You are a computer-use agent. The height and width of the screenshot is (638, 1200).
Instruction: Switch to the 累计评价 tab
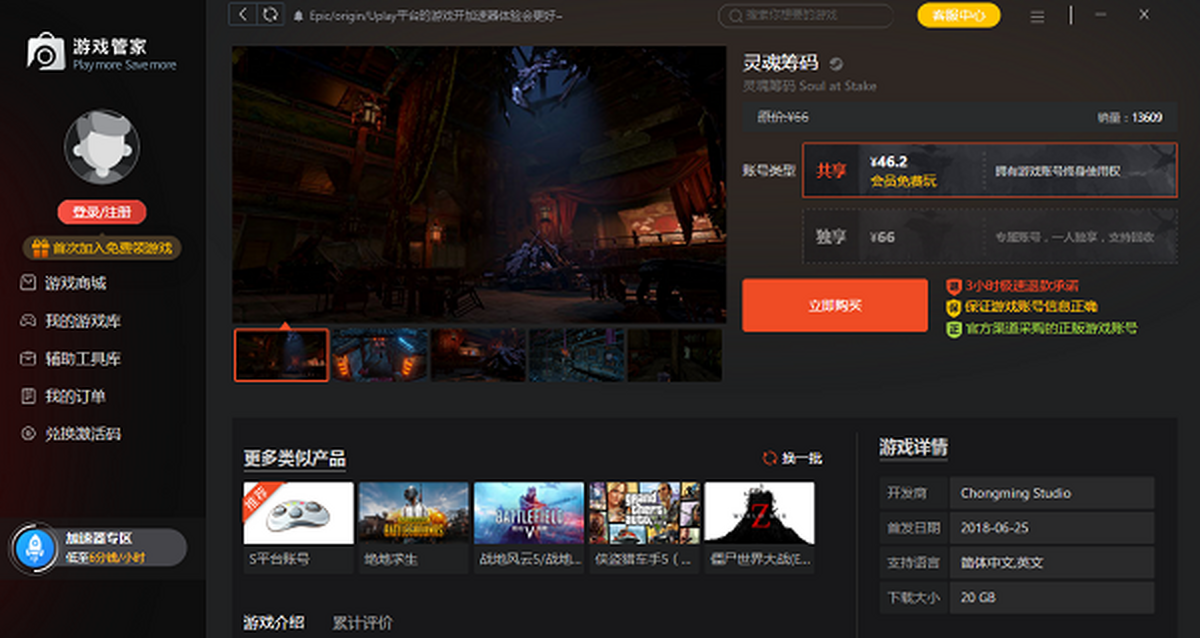click(362, 623)
